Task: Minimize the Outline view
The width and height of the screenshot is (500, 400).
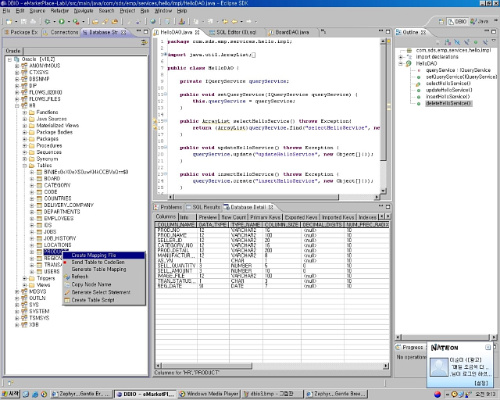Action: tap(487, 31)
